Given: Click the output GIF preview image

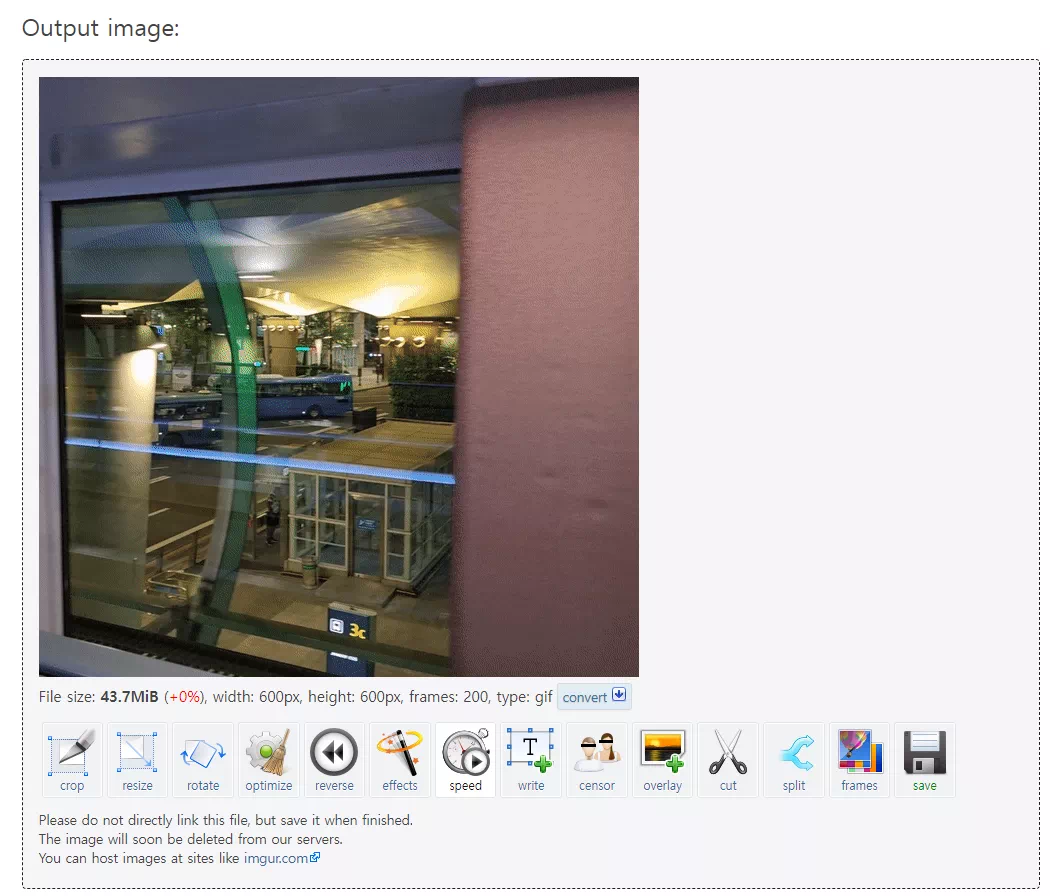Looking at the screenshot, I should pyautogui.click(x=339, y=376).
